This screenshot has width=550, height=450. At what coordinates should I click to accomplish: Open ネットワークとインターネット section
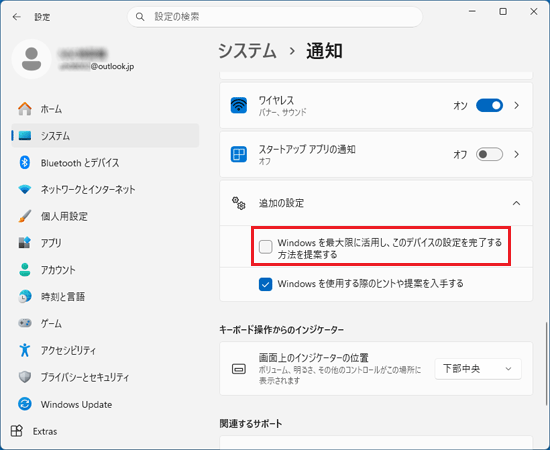105,189
